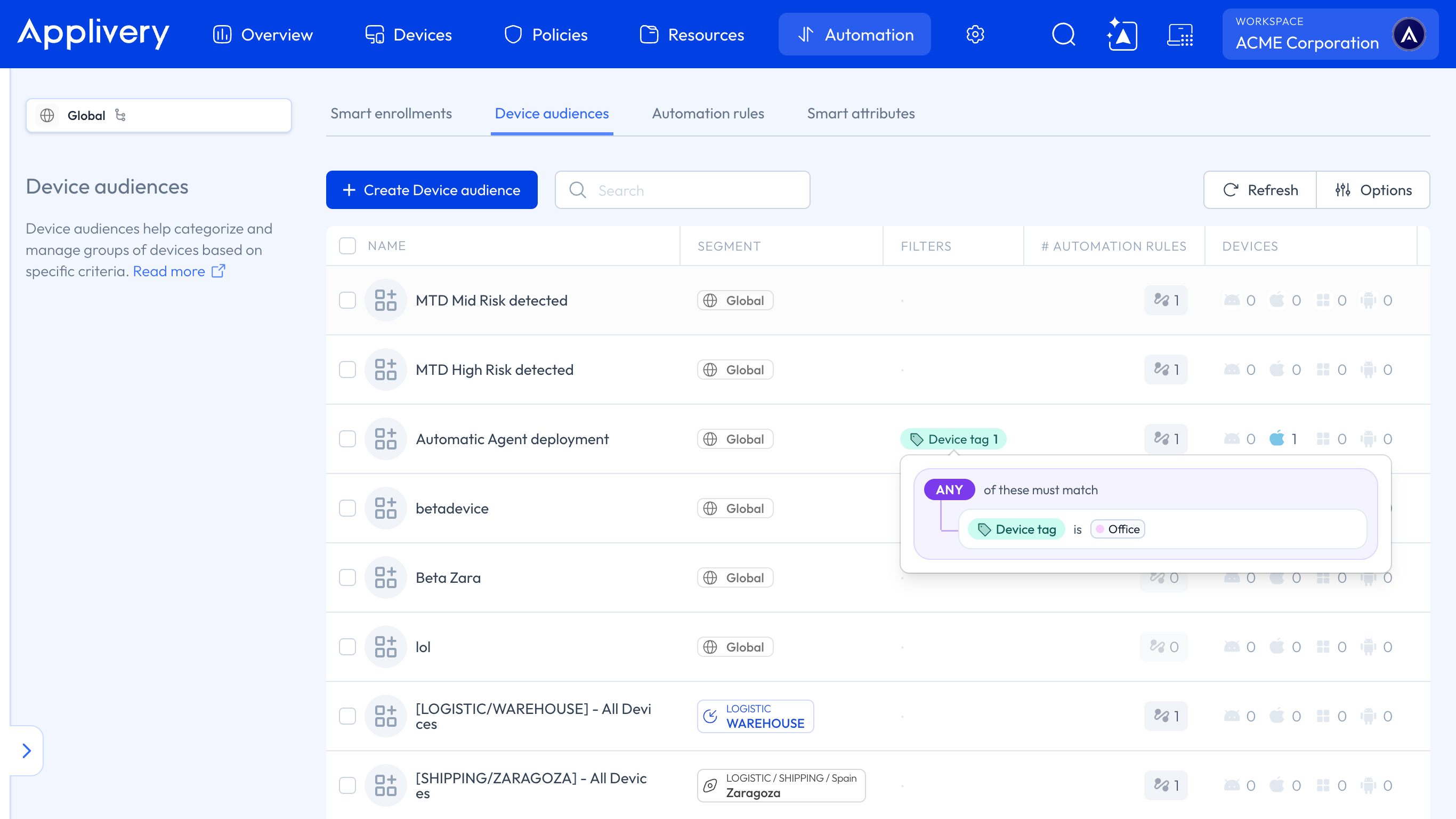Open the Policies navigation item
The image size is (1456, 819).
[545, 35]
